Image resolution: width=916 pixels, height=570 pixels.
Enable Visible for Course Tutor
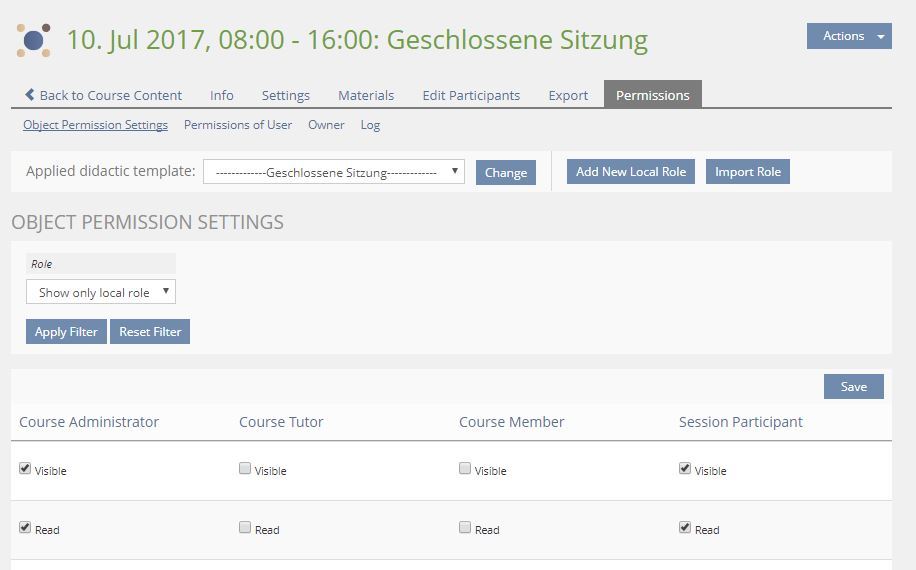coord(245,468)
